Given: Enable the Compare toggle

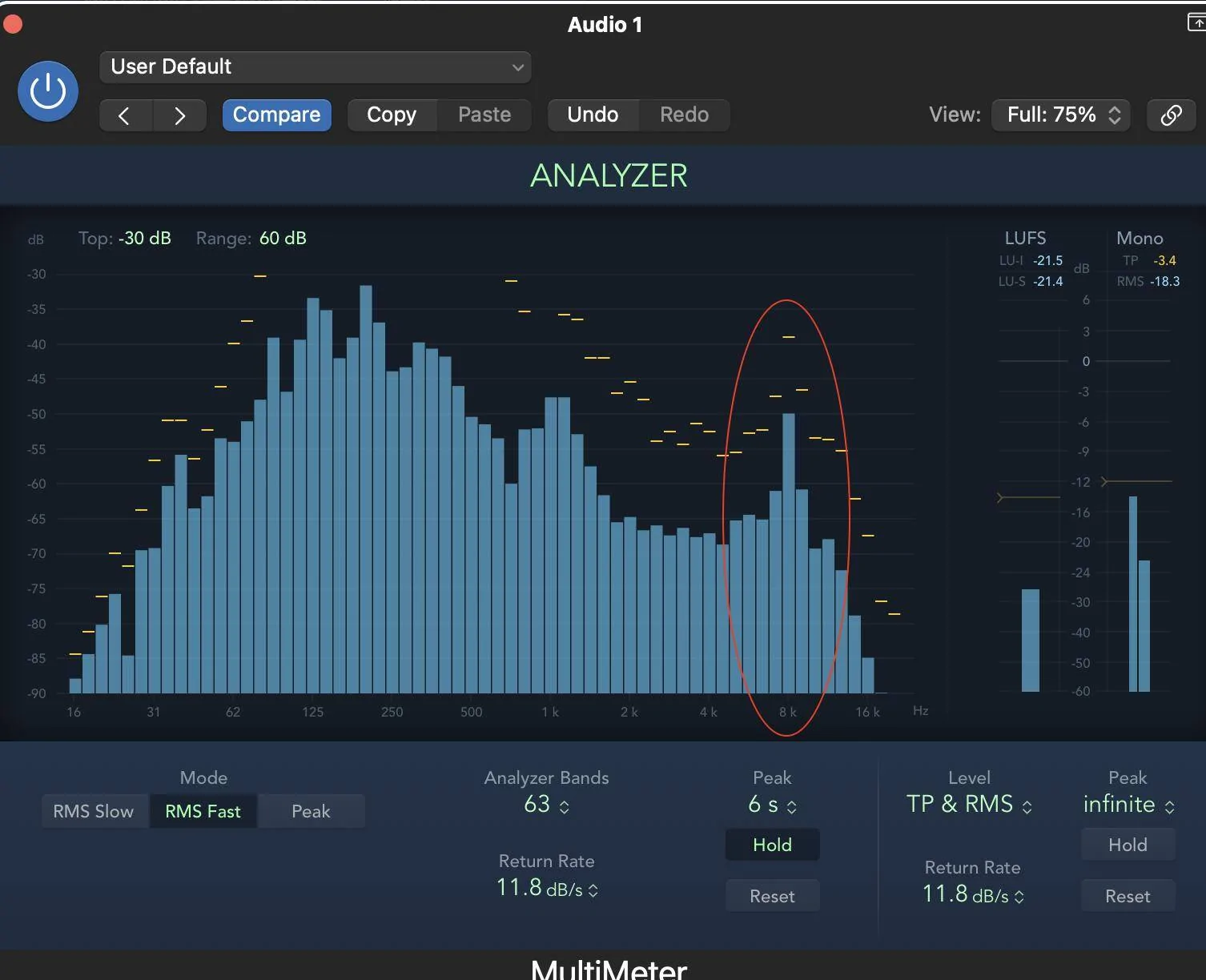Looking at the screenshot, I should (x=276, y=115).
